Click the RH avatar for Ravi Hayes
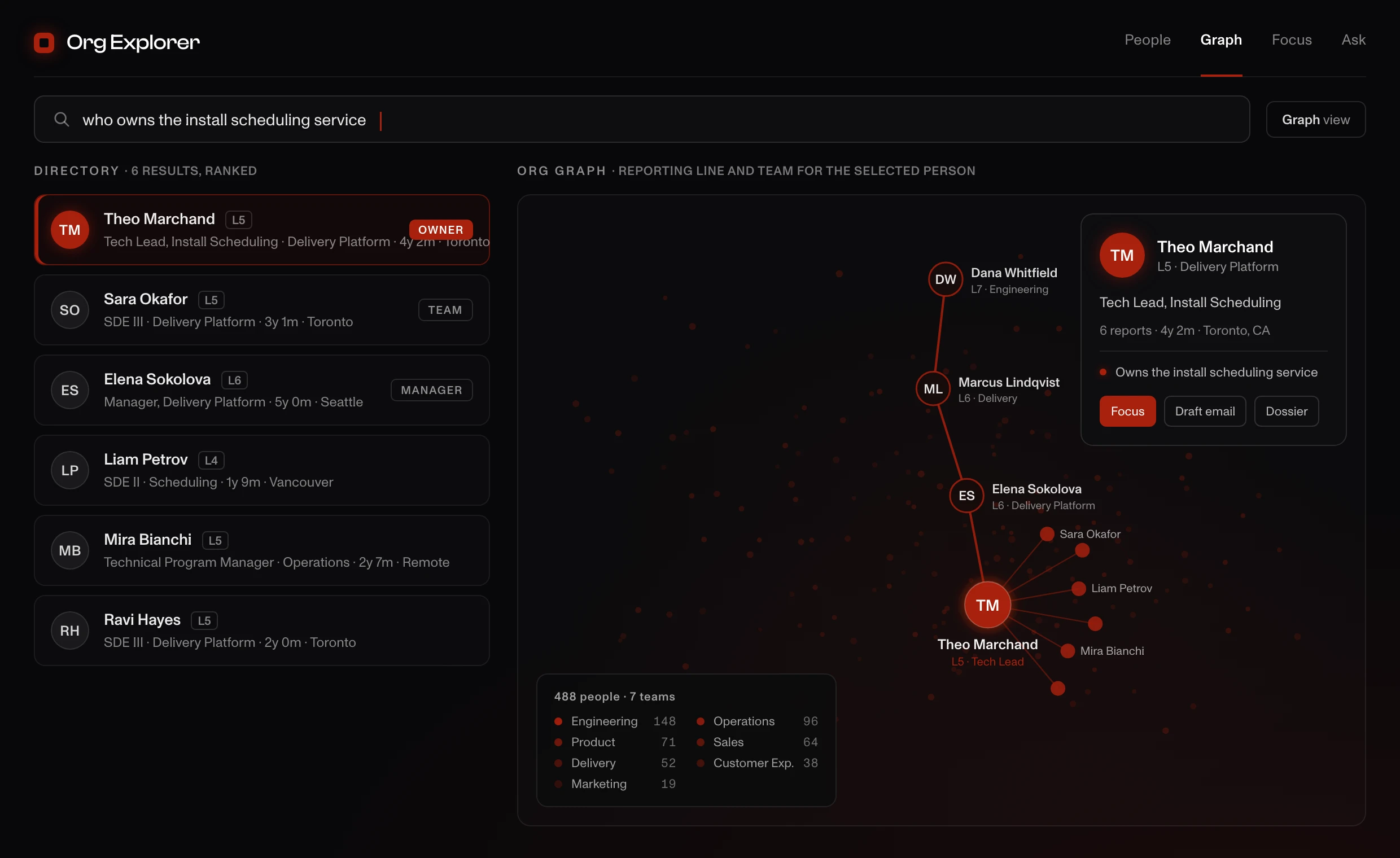Screen dimensions: 1400x858 pyautogui.click(x=70, y=630)
